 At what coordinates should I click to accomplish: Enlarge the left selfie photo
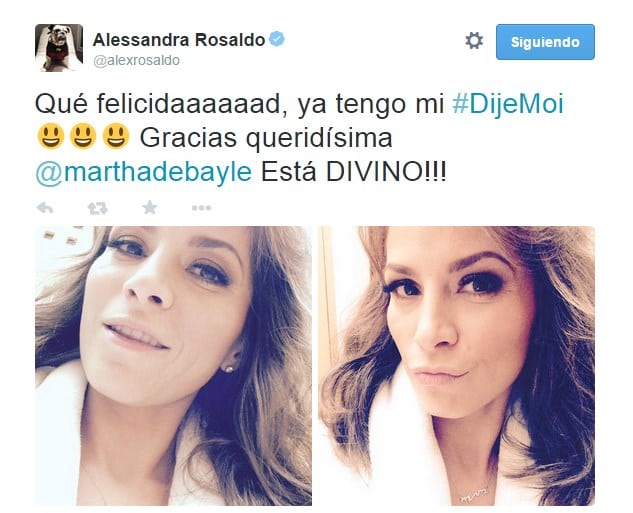tap(174, 366)
